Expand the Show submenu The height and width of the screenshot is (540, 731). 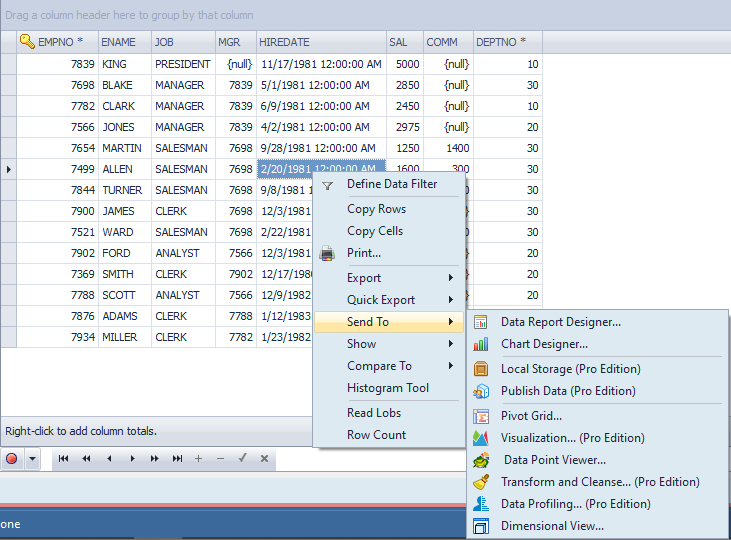[390, 344]
